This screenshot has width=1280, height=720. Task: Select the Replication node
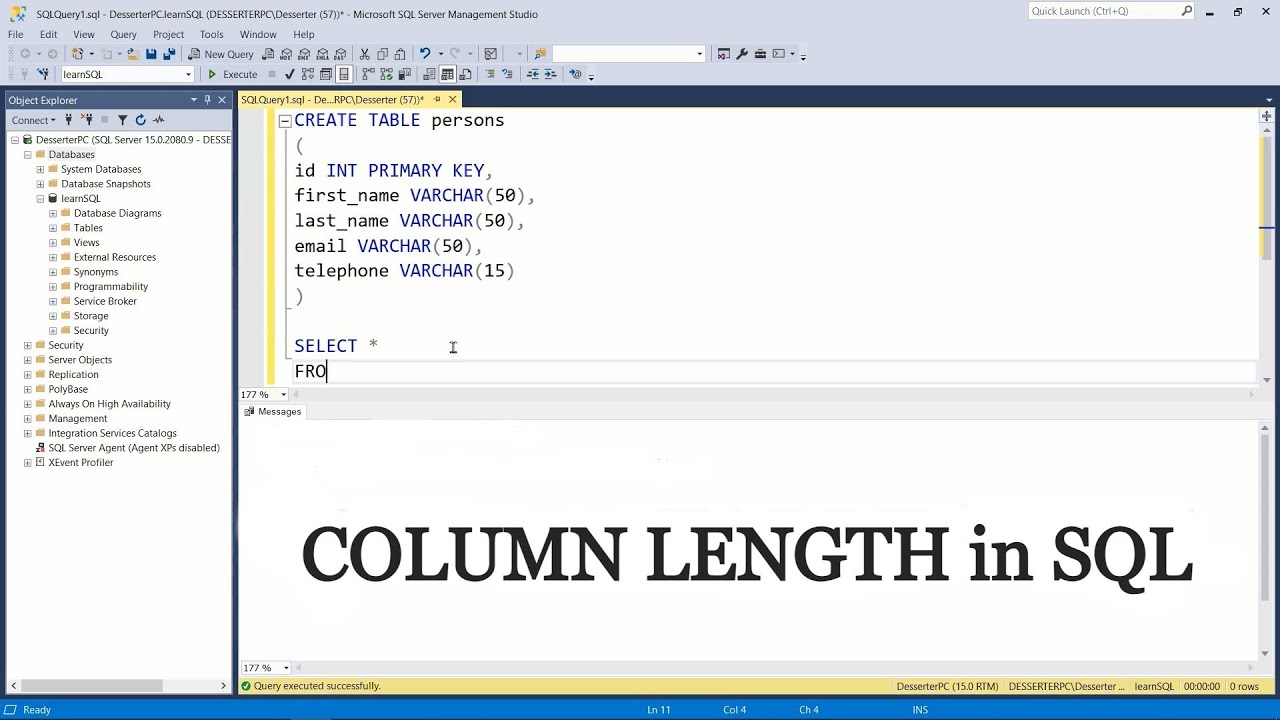pos(73,374)
